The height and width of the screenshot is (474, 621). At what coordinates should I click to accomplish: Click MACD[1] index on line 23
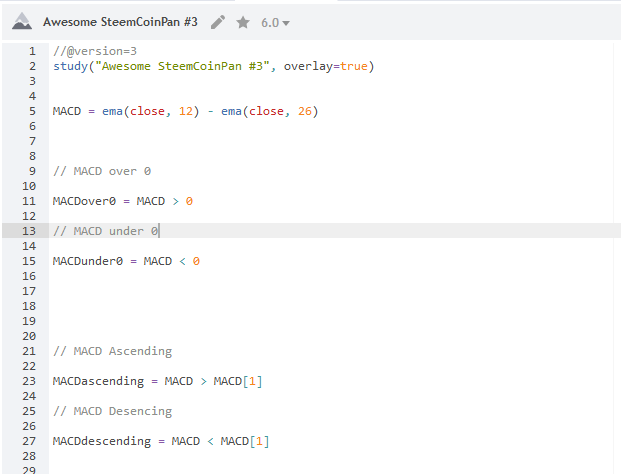coord(238,381)
